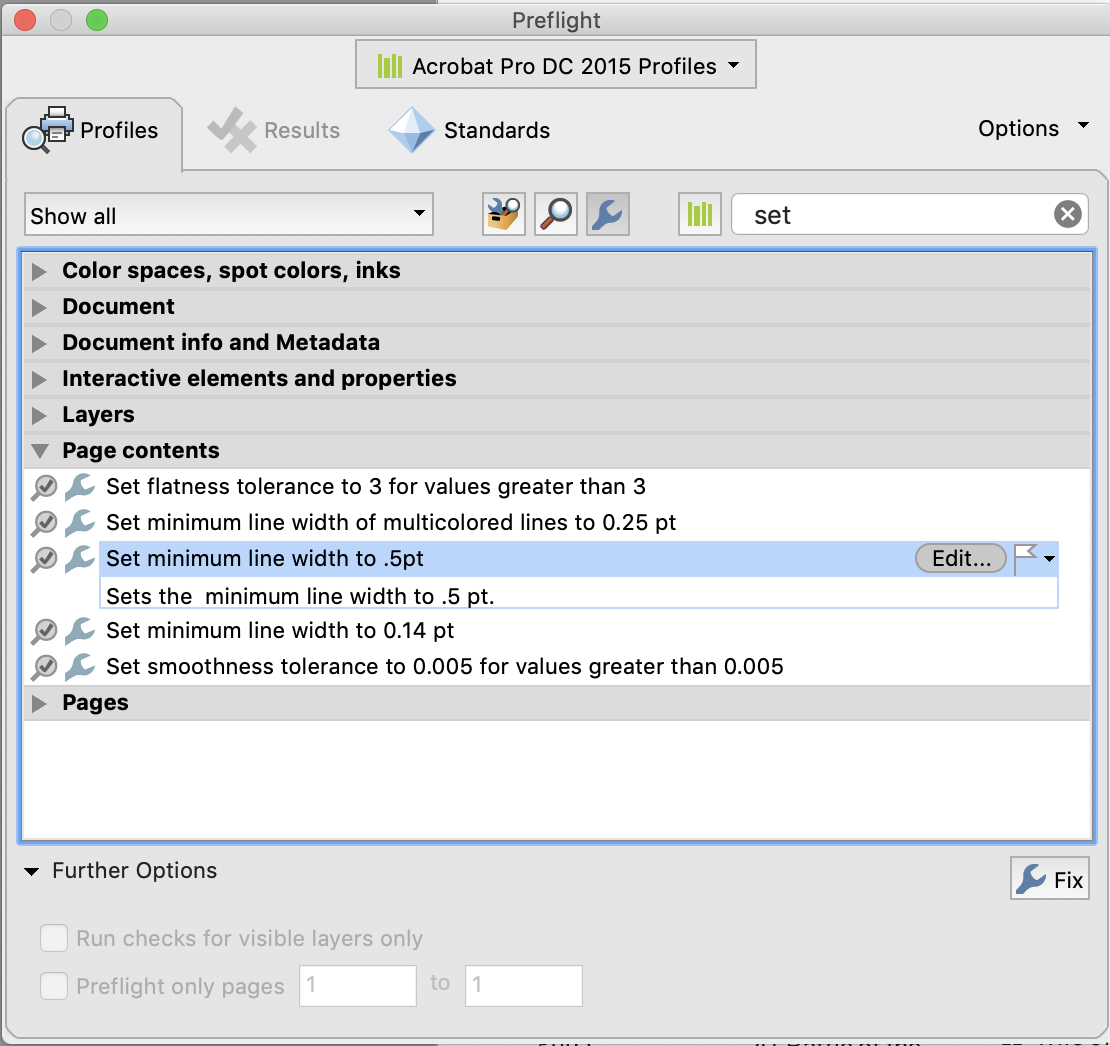The image size is (1110, 1046).
Task: Click check icon of .5pt line width fixup
Action: (x=44, y=559)
